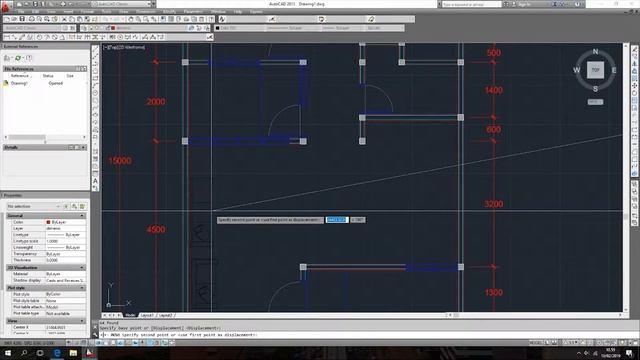Click Refresh icon in External References palette
The width and height of the screenshot is (640, 360).
tap(18, 58)
